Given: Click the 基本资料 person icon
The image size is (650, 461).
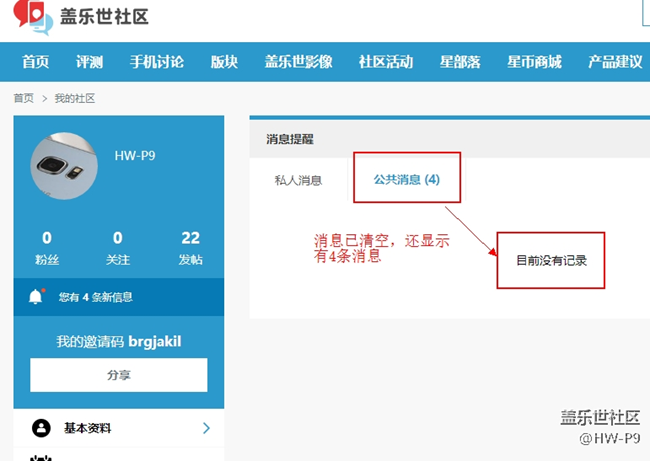Looking at the screenshot, I should point(41,428).
